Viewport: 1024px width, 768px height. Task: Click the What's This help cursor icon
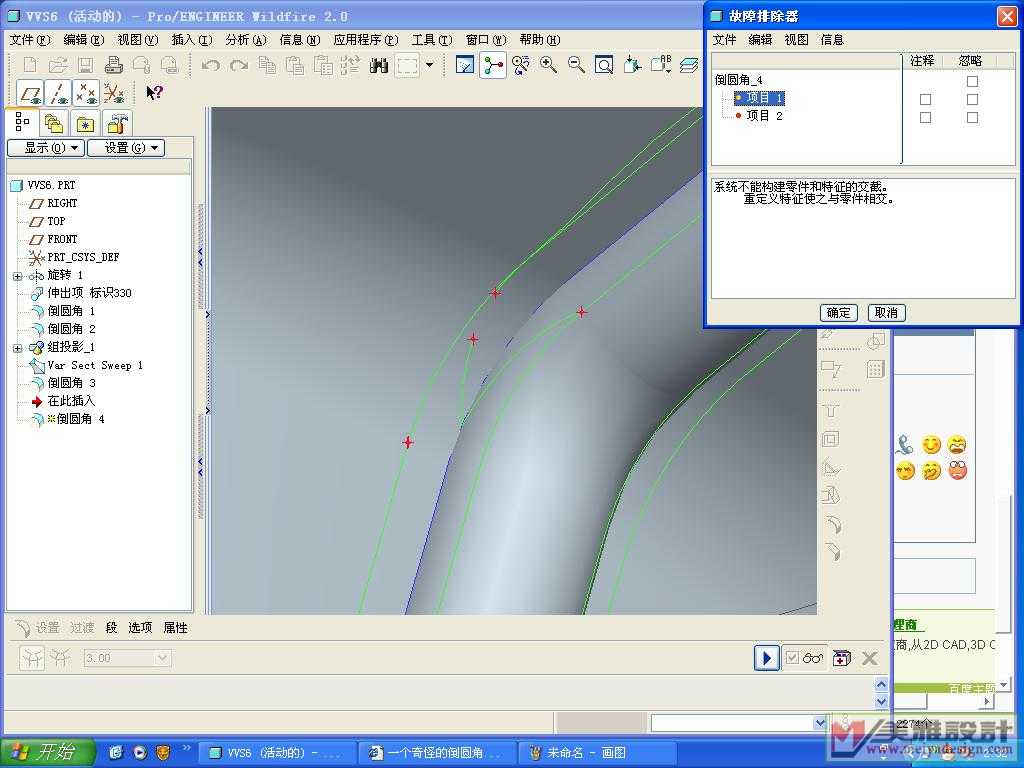[x=154, y=93]
